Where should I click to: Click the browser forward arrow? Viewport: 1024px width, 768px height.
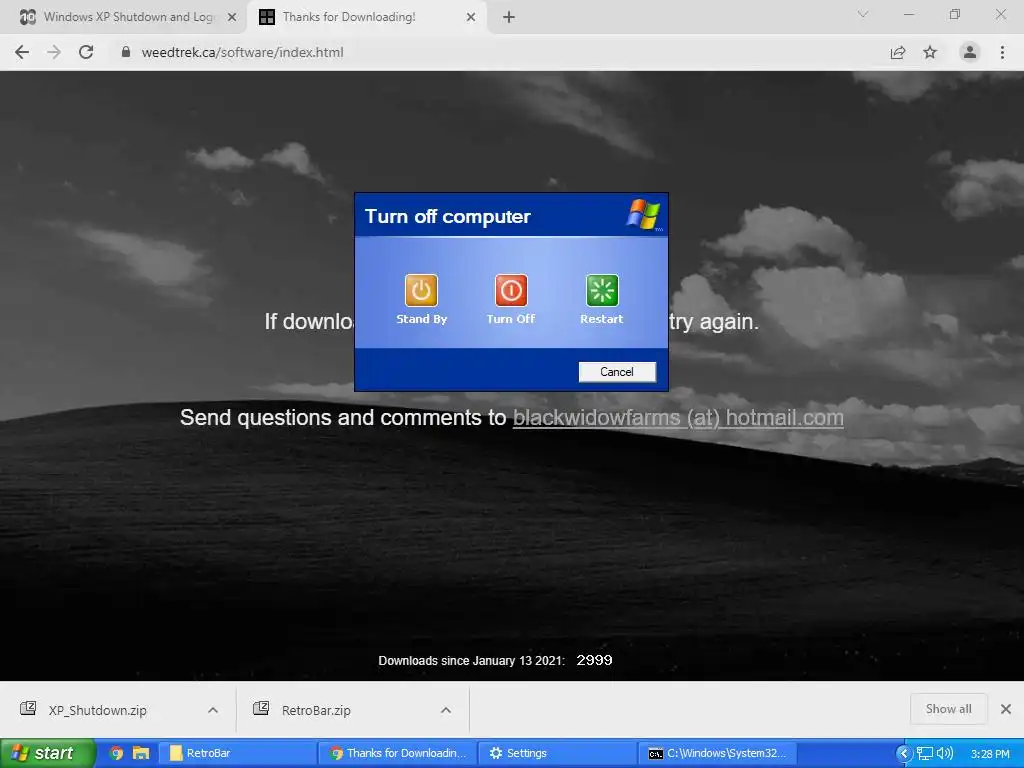click(54, 52)
